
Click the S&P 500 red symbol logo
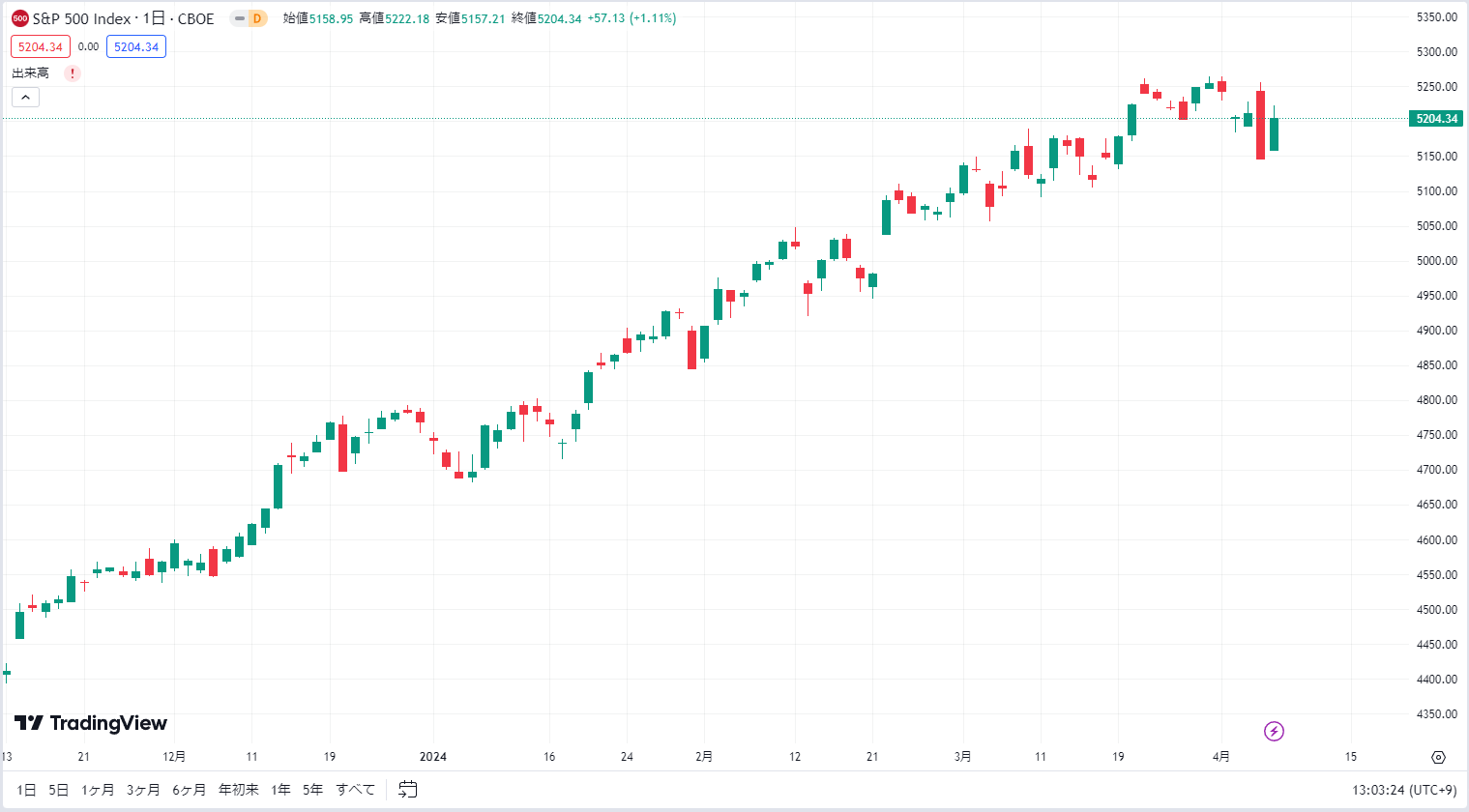[20, 18]
